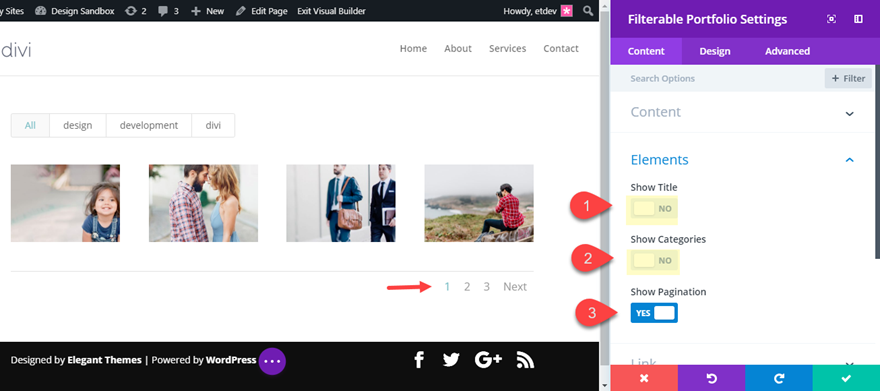Click the settings panel focus/expand icon
Screen dimensions: 880x391
pyautogui.click(x=832, y=19)
